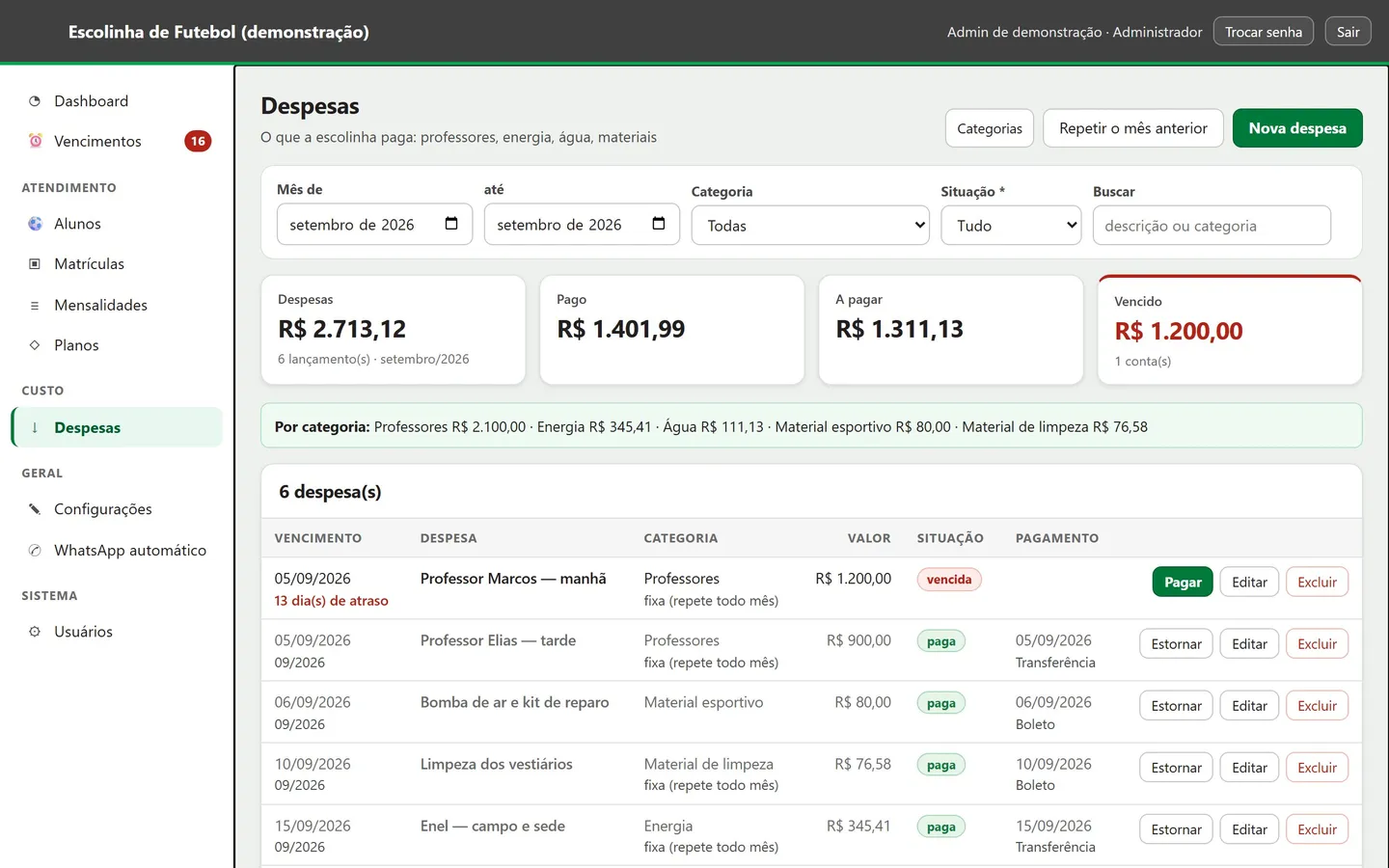This screenshot has height=868, width=1389.
Task: Click Nova despesa button
Action: [1297, 128]
